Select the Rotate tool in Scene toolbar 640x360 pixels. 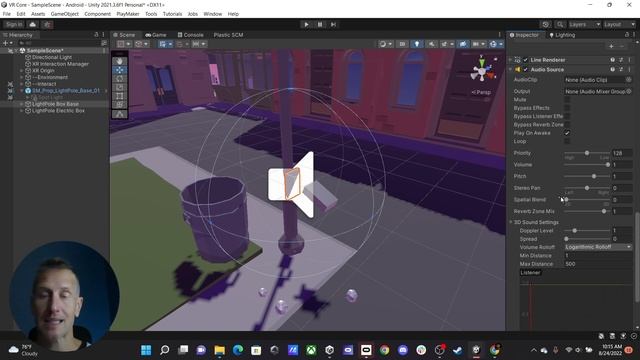120,78
